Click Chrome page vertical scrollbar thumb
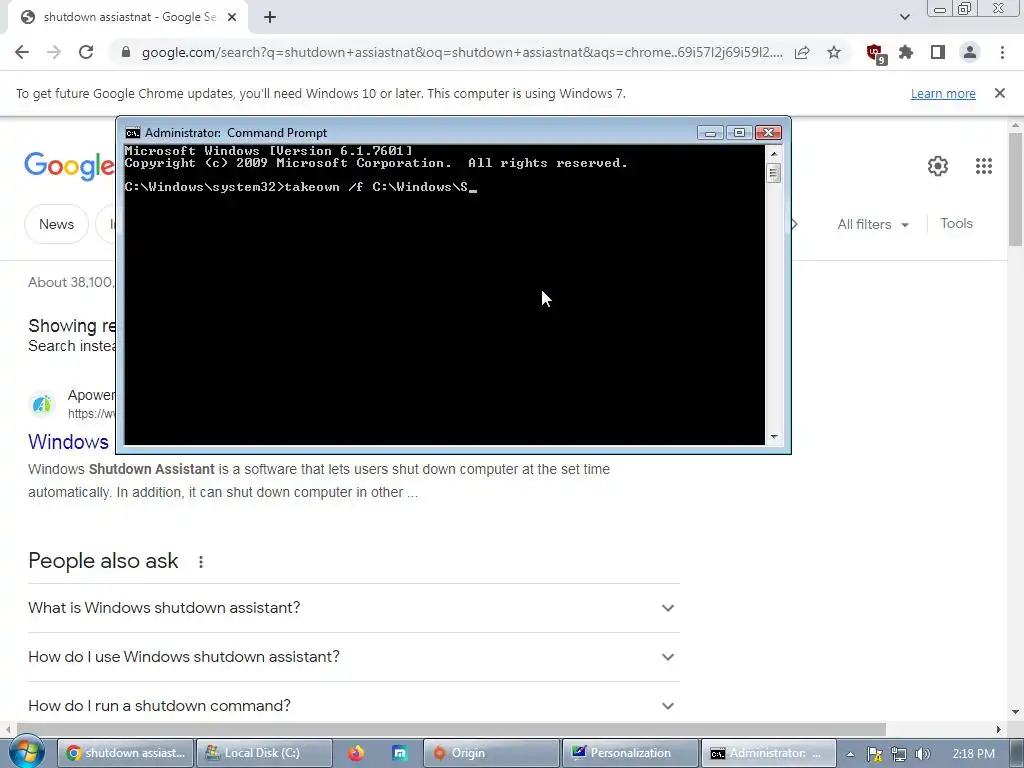Screen dimensions: 1024x768 (1015, 189)
